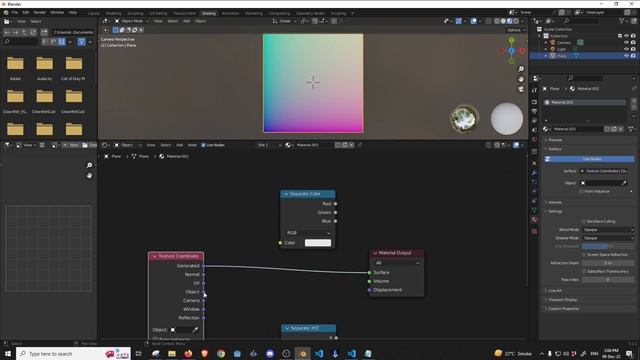The image size is (640, 360).
Task: Open the Render properties tab icon
Action: [534, 102]
